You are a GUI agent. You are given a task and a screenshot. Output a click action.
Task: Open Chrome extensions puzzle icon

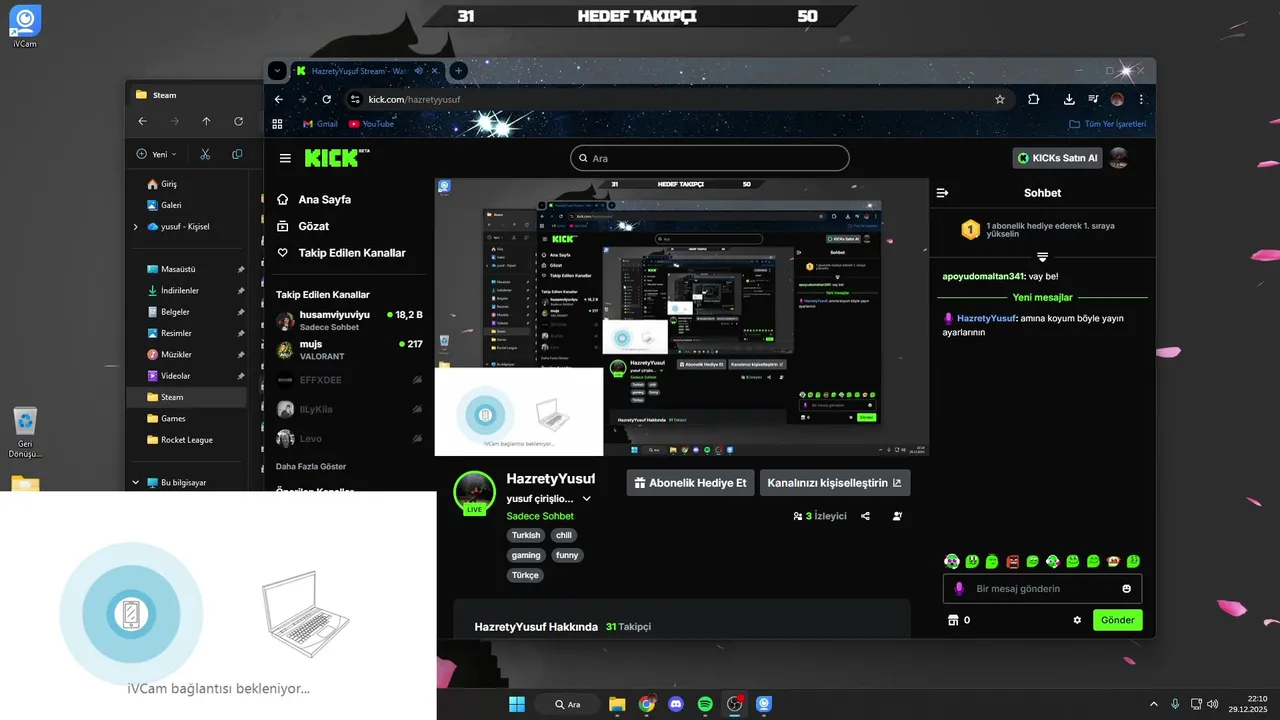[1033, 99]
